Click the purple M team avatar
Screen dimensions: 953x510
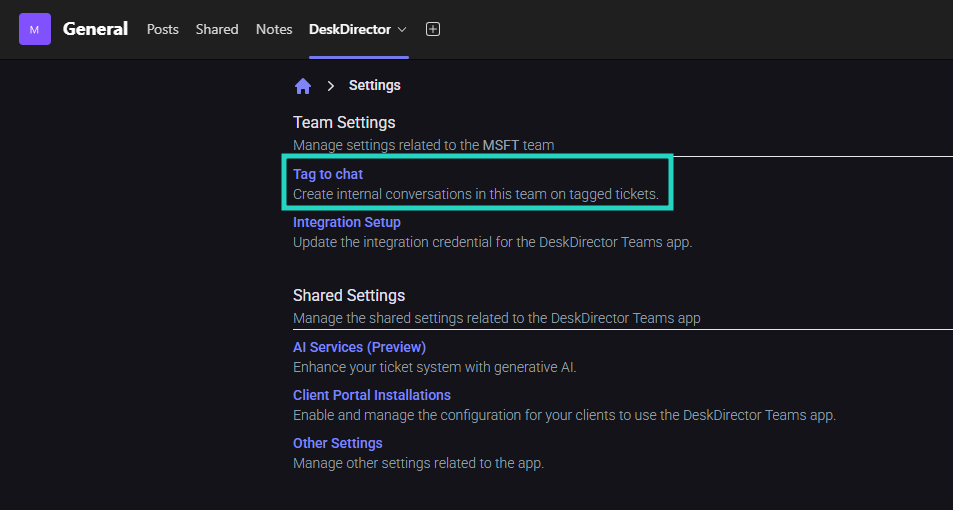(x=34, y=29)
